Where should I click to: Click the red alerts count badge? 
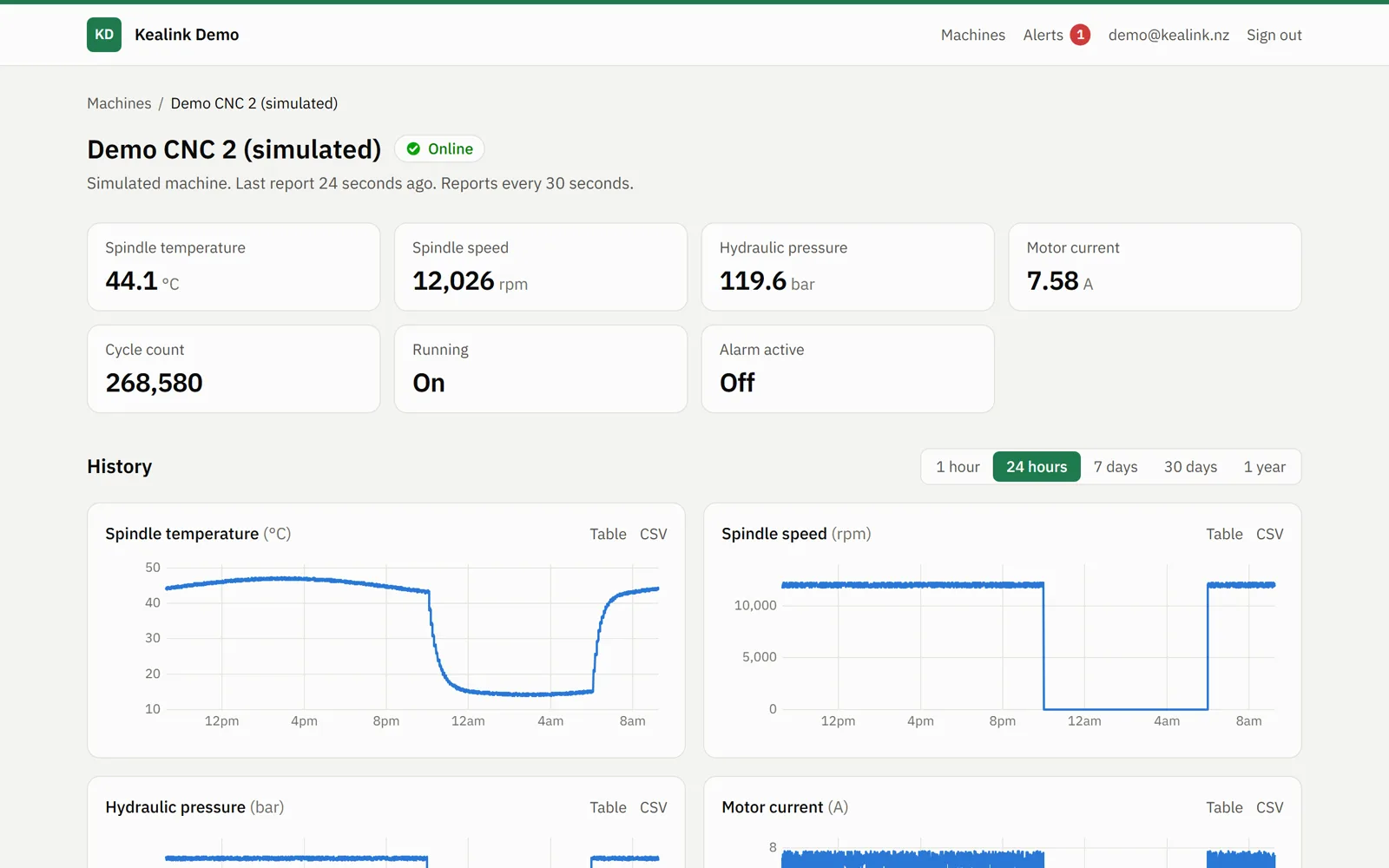[1080, 35]
